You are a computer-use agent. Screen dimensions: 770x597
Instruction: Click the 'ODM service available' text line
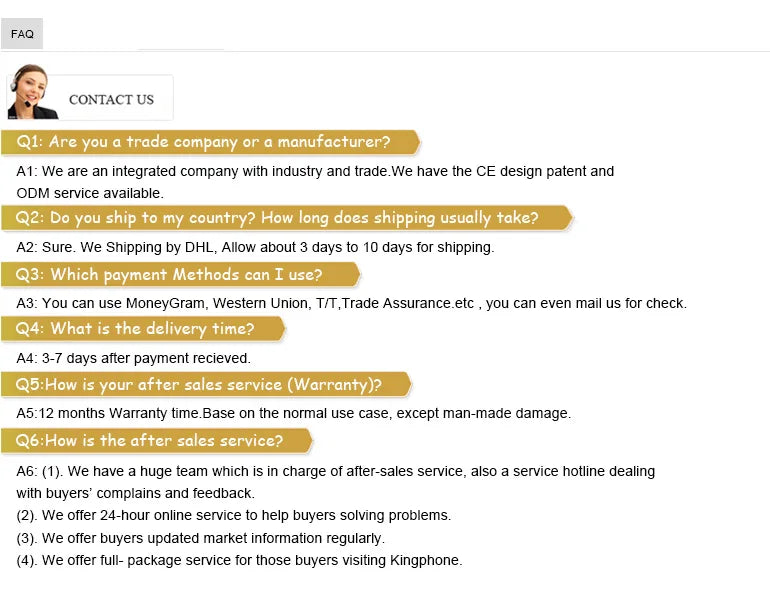pos(90,193)
